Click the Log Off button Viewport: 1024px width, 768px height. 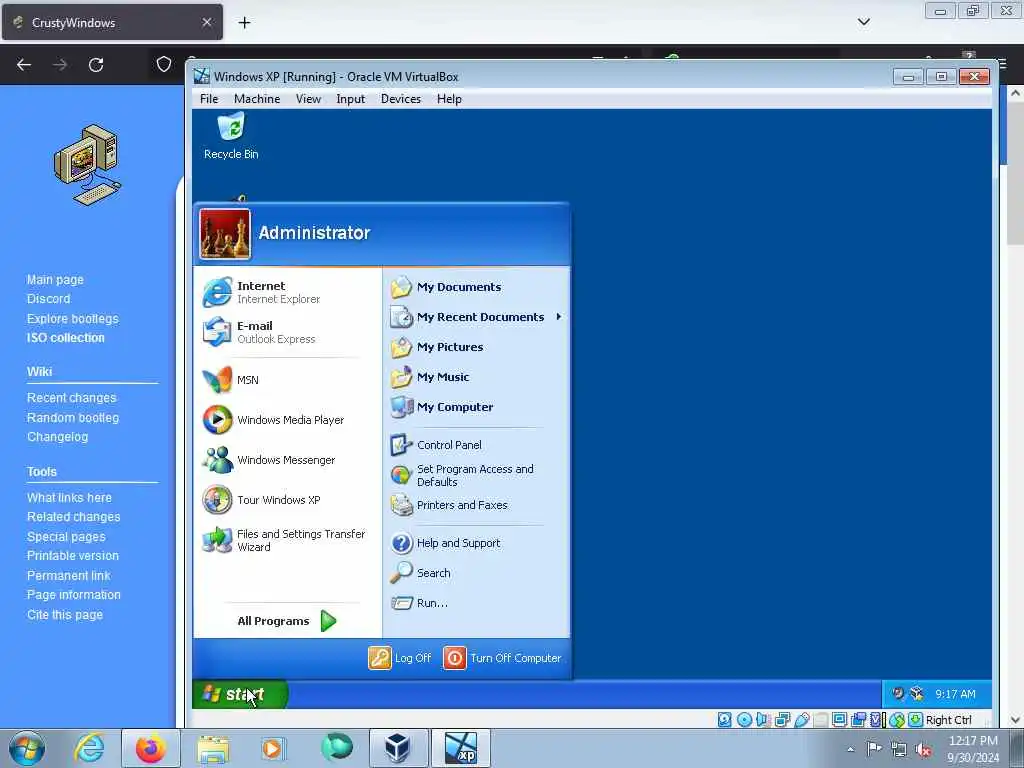pyautogui.click(x=400, y=658)
